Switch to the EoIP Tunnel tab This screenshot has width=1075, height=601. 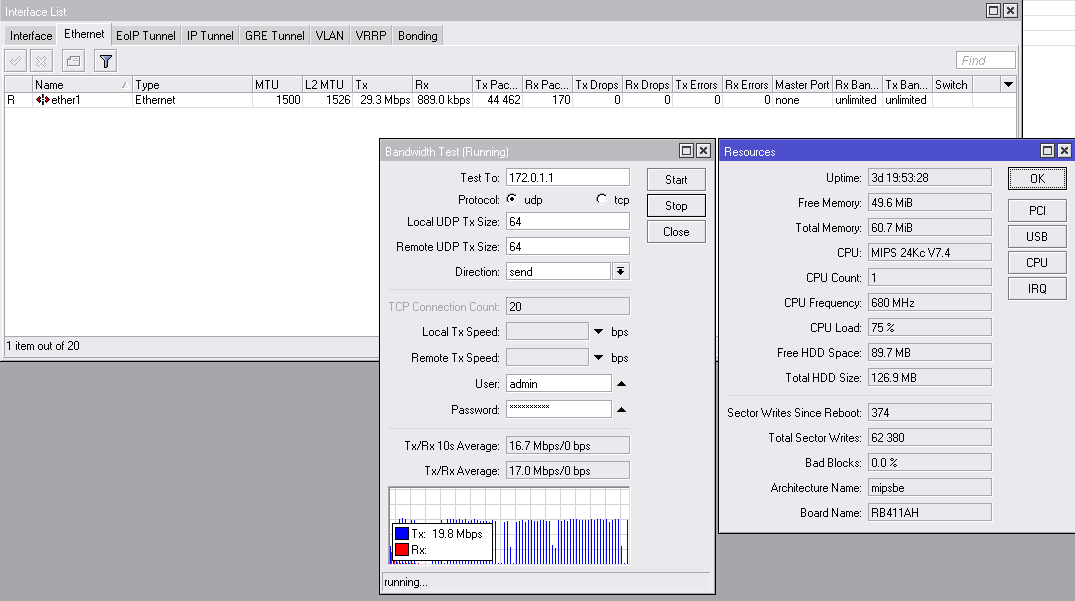click(x=146, y=36)
